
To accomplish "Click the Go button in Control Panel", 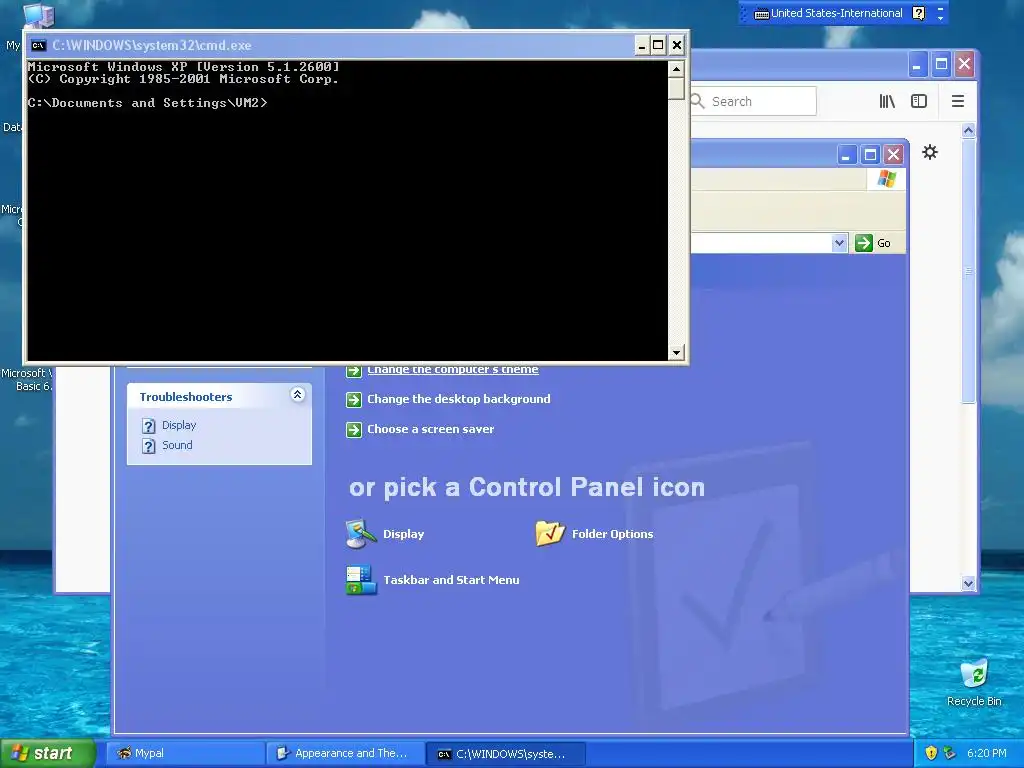I will 873,243.
